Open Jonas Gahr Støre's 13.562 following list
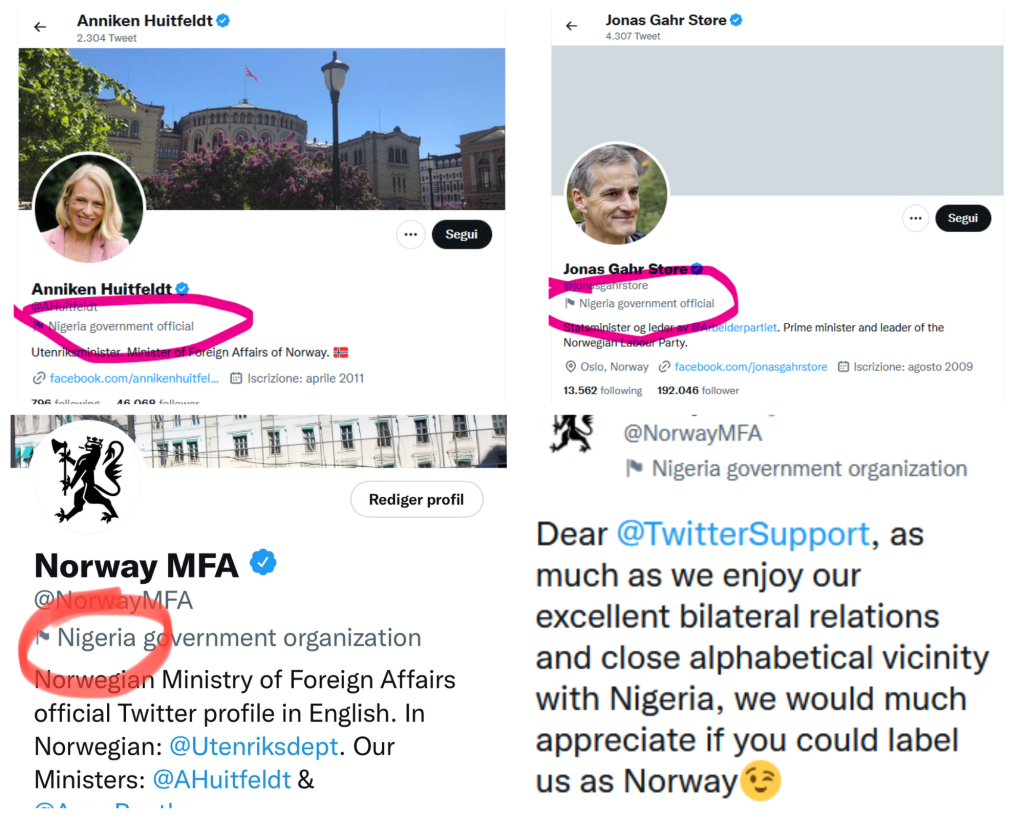 (x=602, y=391)
